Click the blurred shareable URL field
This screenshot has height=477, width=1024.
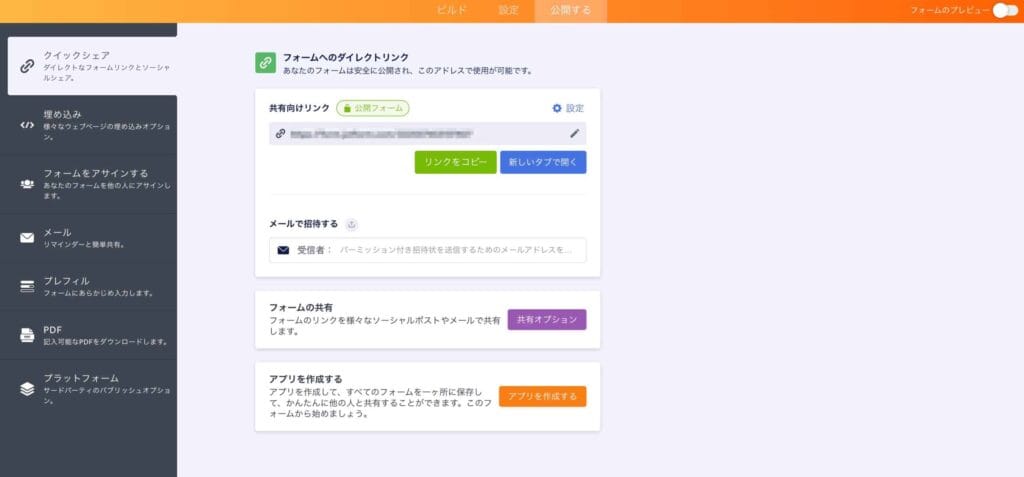(427, 133)
